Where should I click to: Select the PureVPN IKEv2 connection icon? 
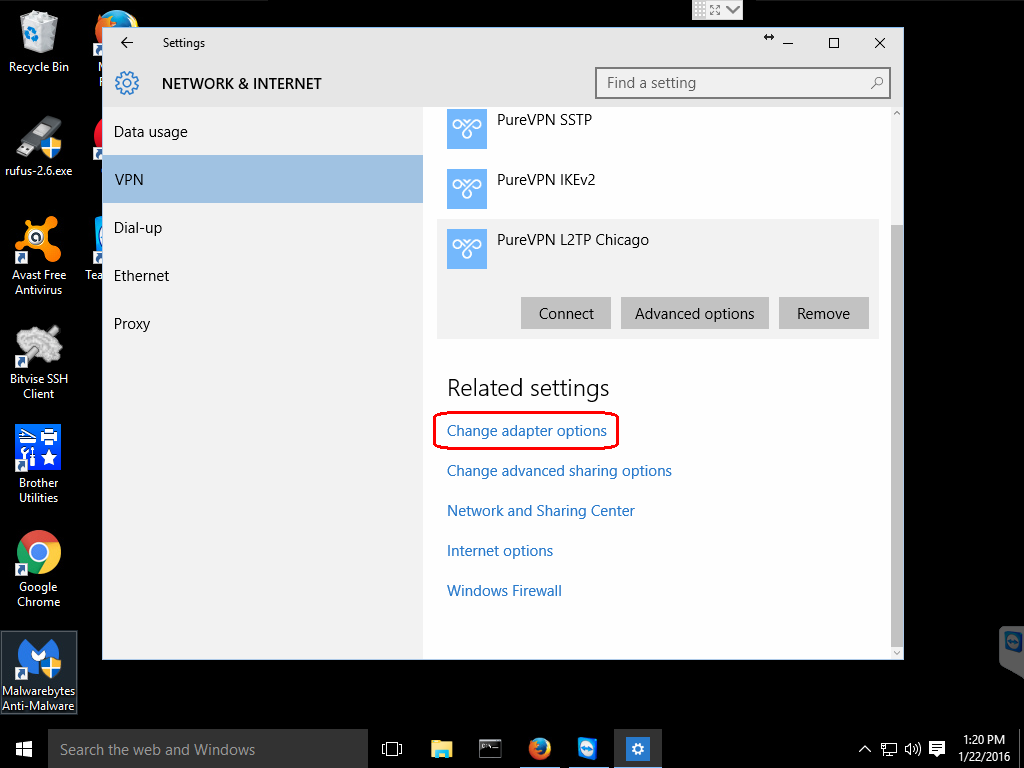467,189
